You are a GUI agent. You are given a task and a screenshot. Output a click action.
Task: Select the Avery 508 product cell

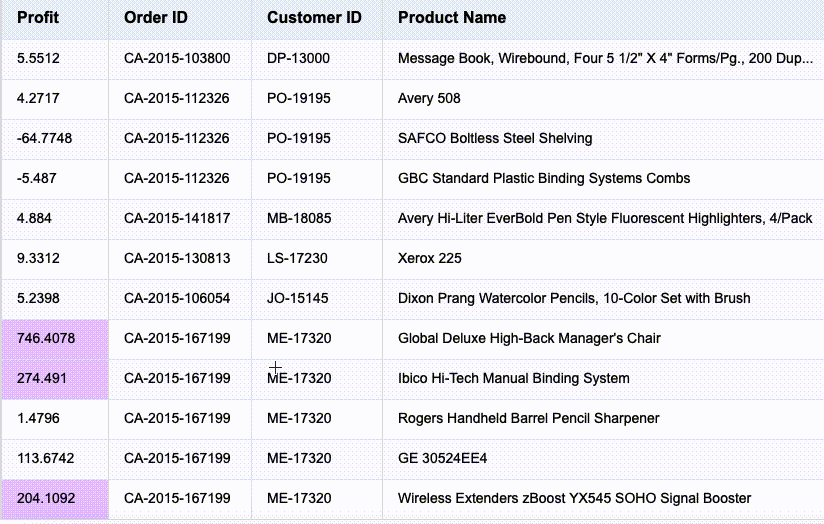pyautogui.click(x=429, y=98)
